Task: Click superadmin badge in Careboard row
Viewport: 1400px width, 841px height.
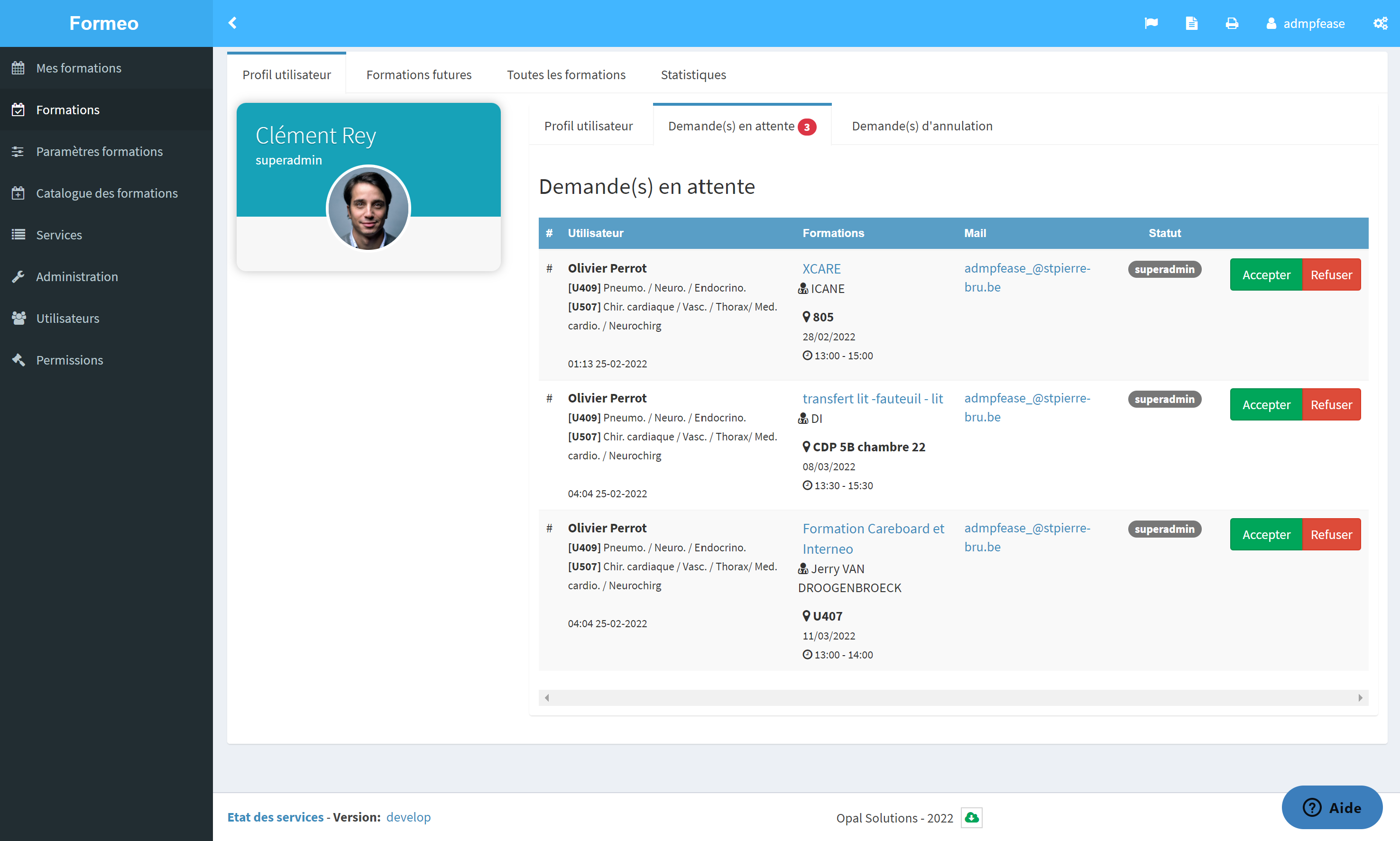Action: [x=1164, y=529]
